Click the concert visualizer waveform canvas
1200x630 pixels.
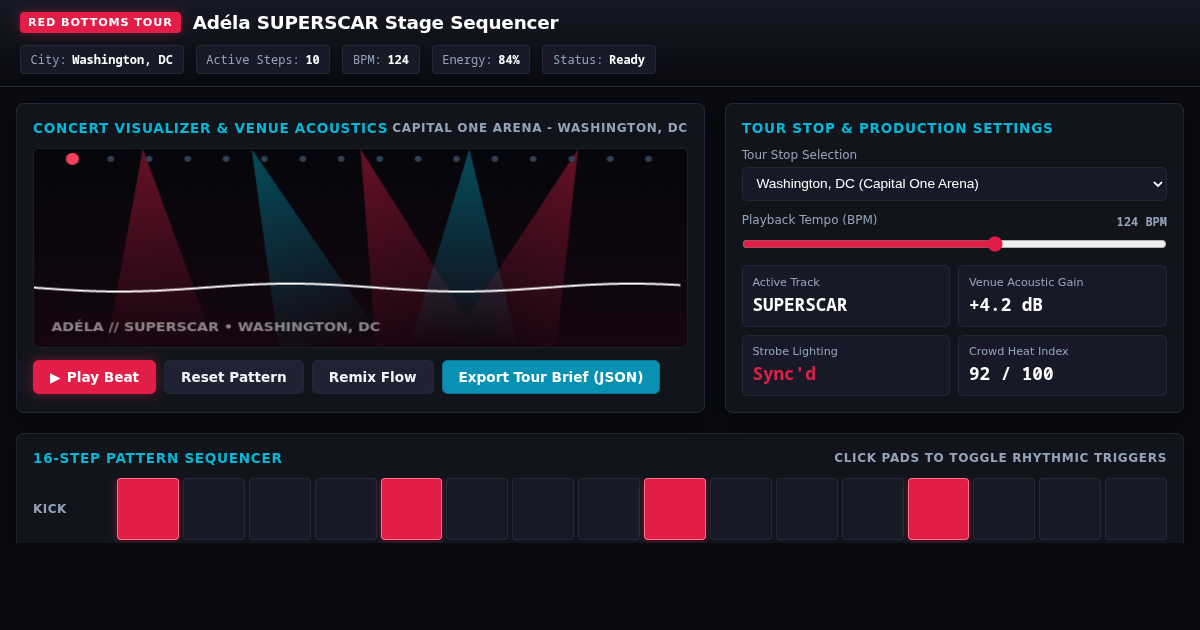360,248
